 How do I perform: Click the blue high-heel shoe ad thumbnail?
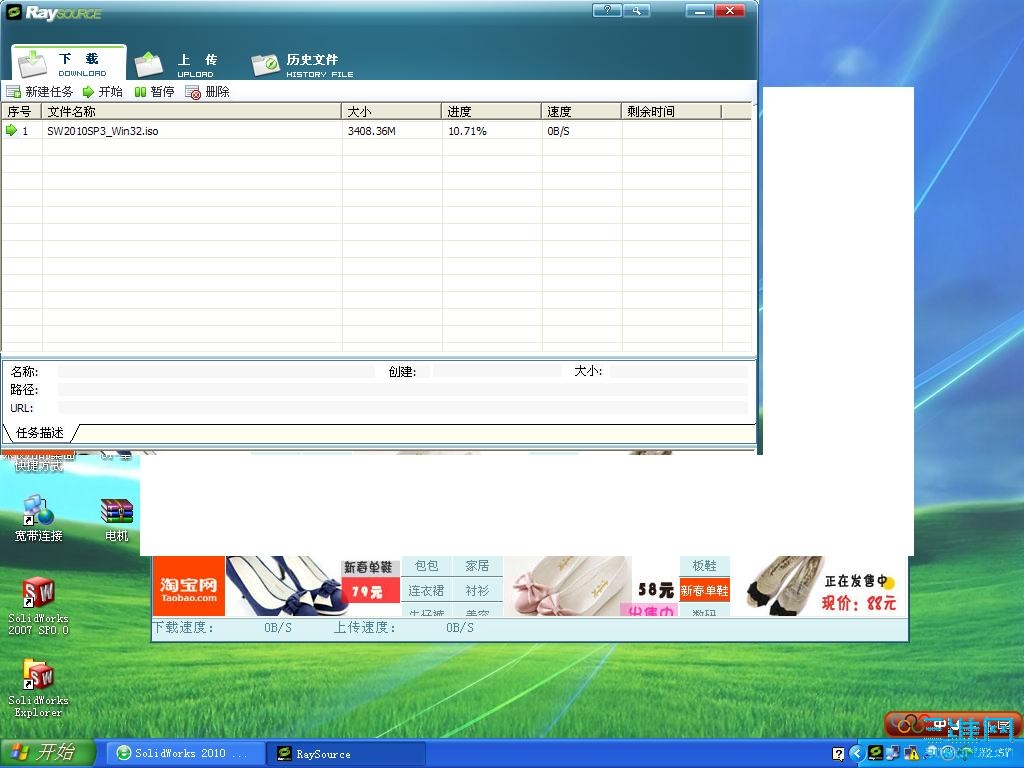point(283,586)
